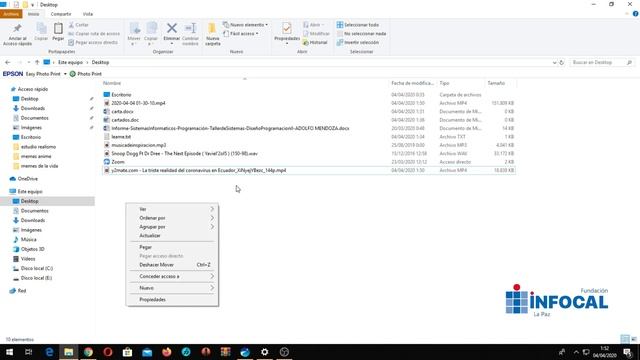Launch Firefox from taskbar
This screenshot has width=640, height=360.
[x=167, y=352]
